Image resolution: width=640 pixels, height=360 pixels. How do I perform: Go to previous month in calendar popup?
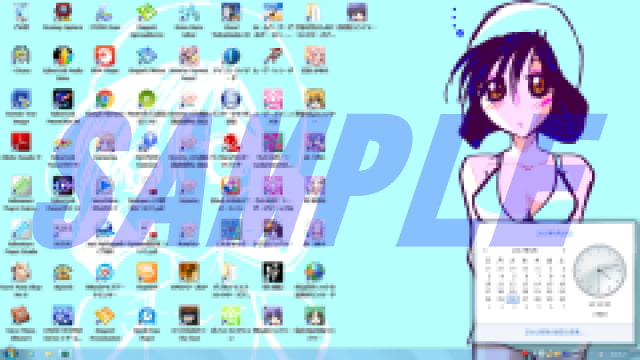click(x=486, y=250)
